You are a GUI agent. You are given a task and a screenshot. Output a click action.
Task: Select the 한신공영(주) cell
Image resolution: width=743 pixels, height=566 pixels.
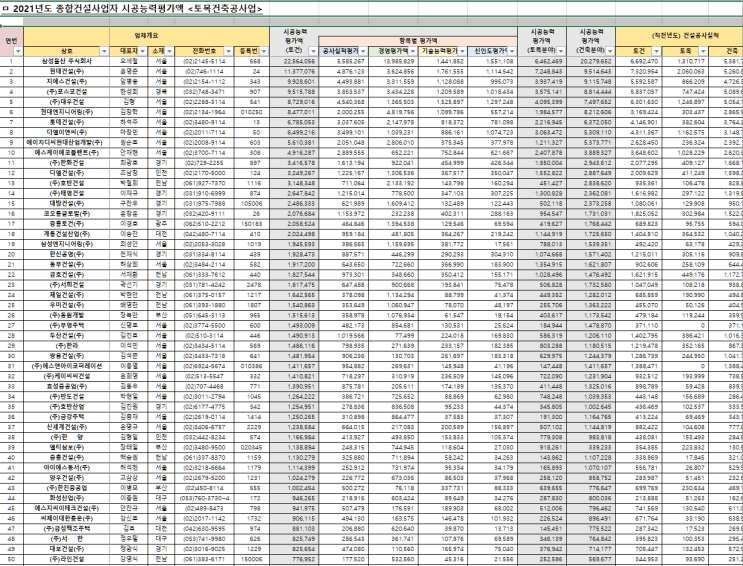(66, 254)
